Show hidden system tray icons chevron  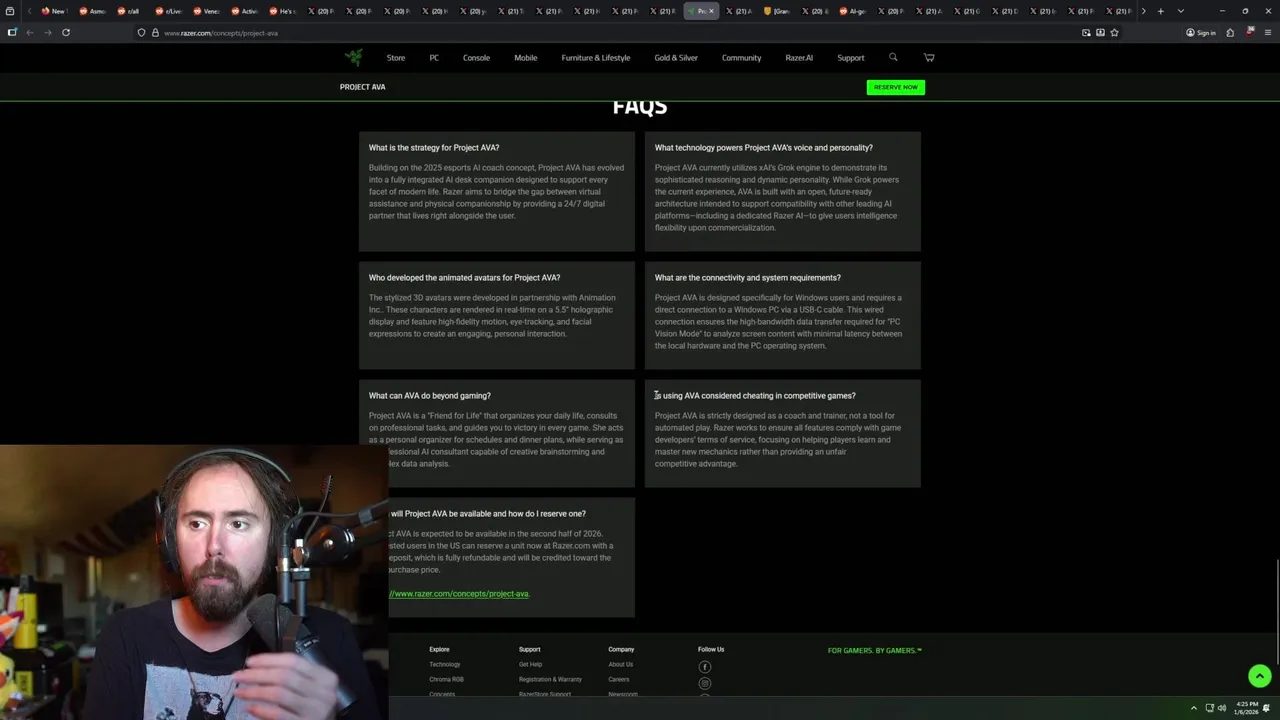click(x=1193, y=707)
